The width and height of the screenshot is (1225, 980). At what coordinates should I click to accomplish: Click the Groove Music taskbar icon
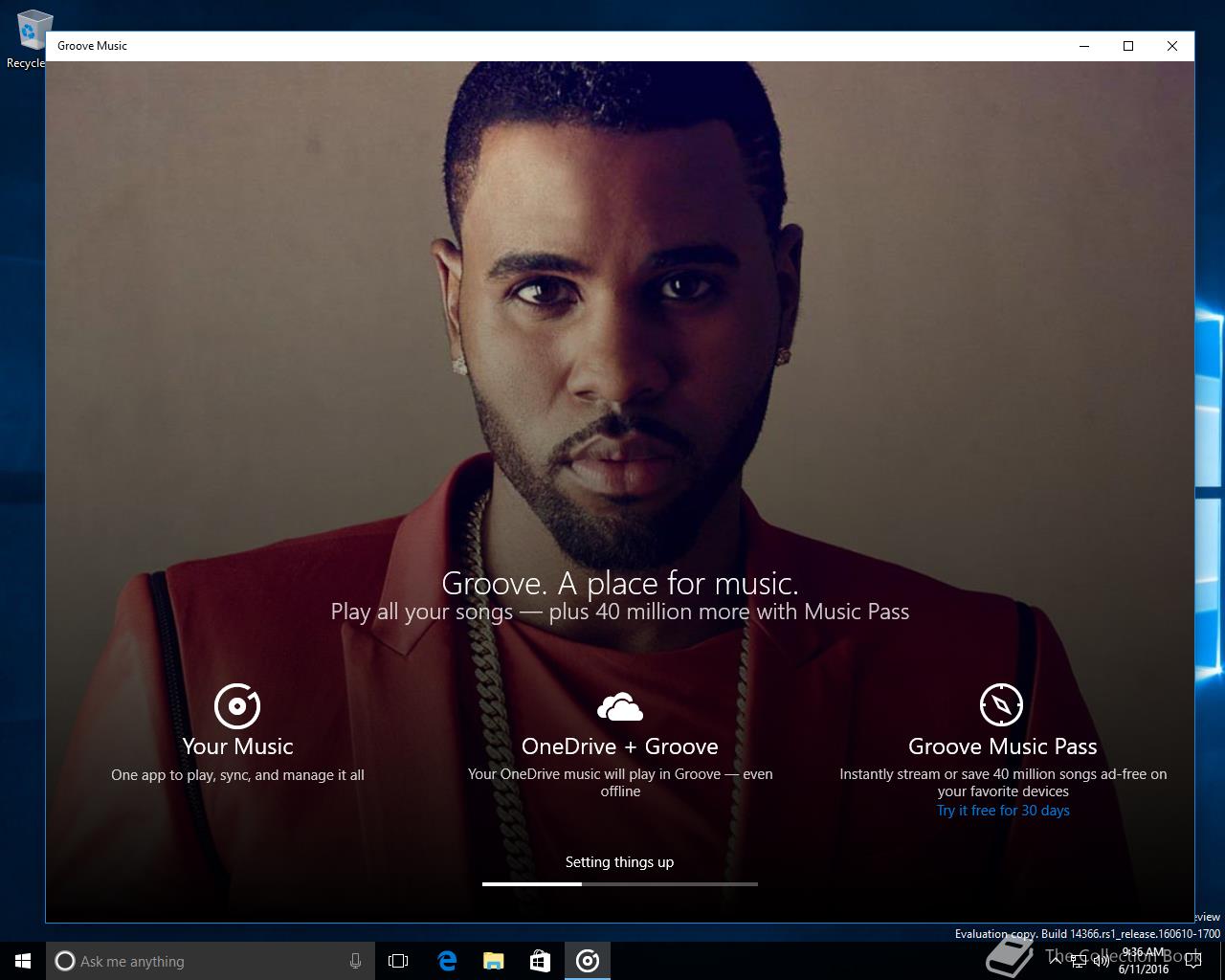(x=588, y=961)
